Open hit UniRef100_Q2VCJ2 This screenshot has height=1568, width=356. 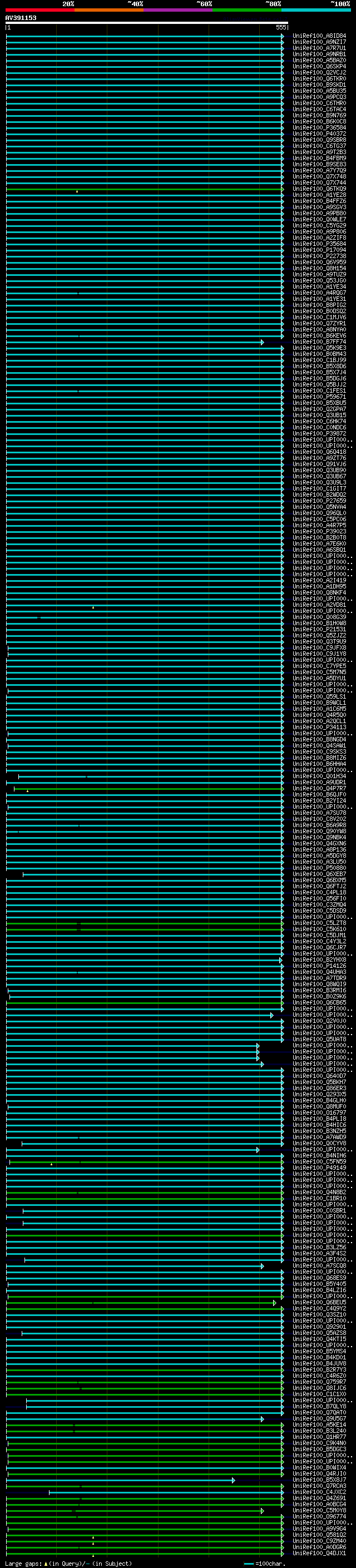click(319, 72)
